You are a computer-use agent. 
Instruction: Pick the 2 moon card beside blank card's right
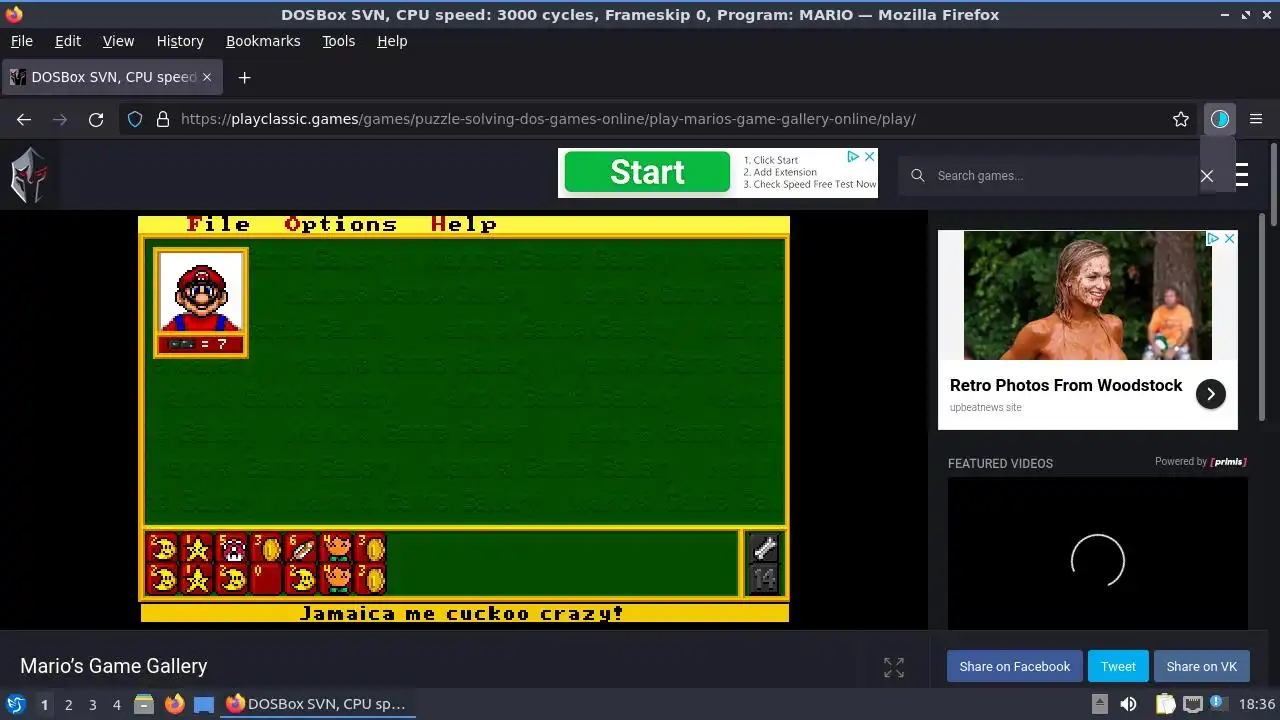pos(301,579)
